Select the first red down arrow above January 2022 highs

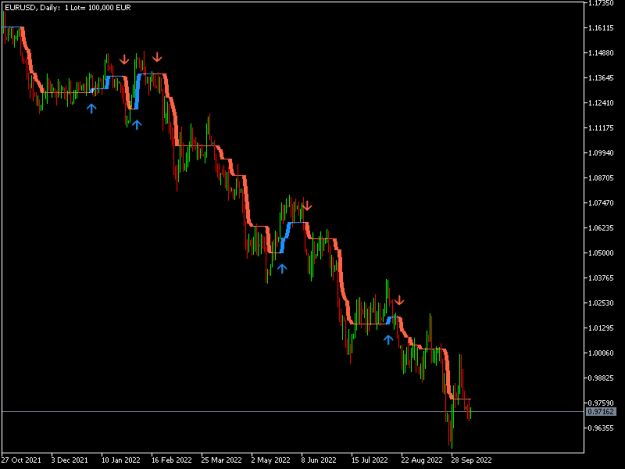coord(124,60)
